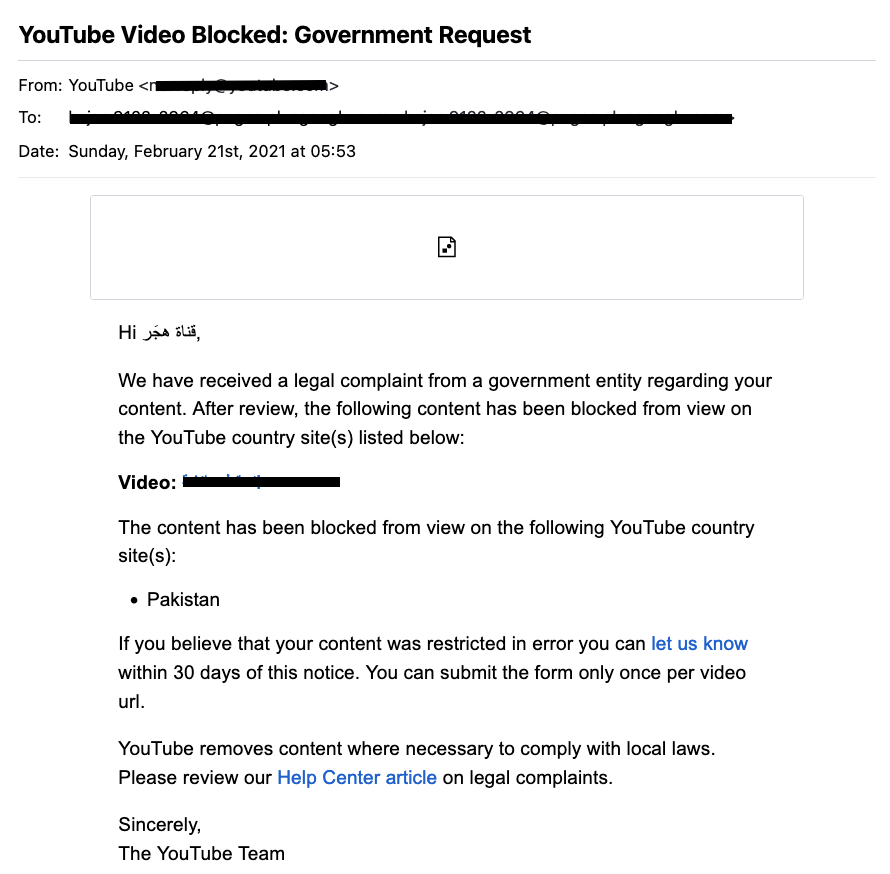Click "The YouTube Team" signature line
The width and height of the screenshot is (890, 874).
(201, 854)
